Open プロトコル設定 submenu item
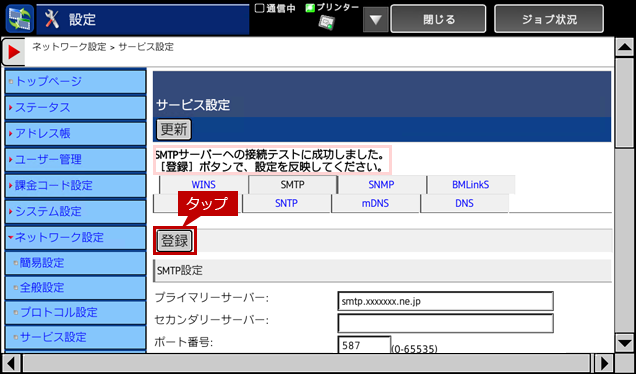 pyautogui.click(x=75, y=312)
